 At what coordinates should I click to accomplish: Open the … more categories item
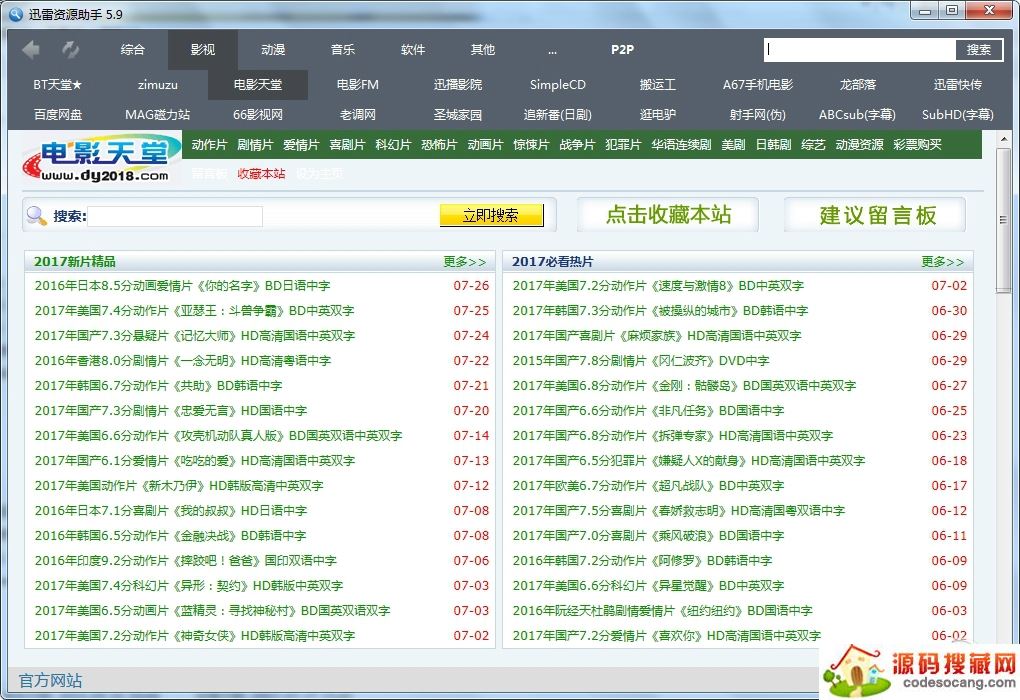pyautogui.click(x=552, y=49)
